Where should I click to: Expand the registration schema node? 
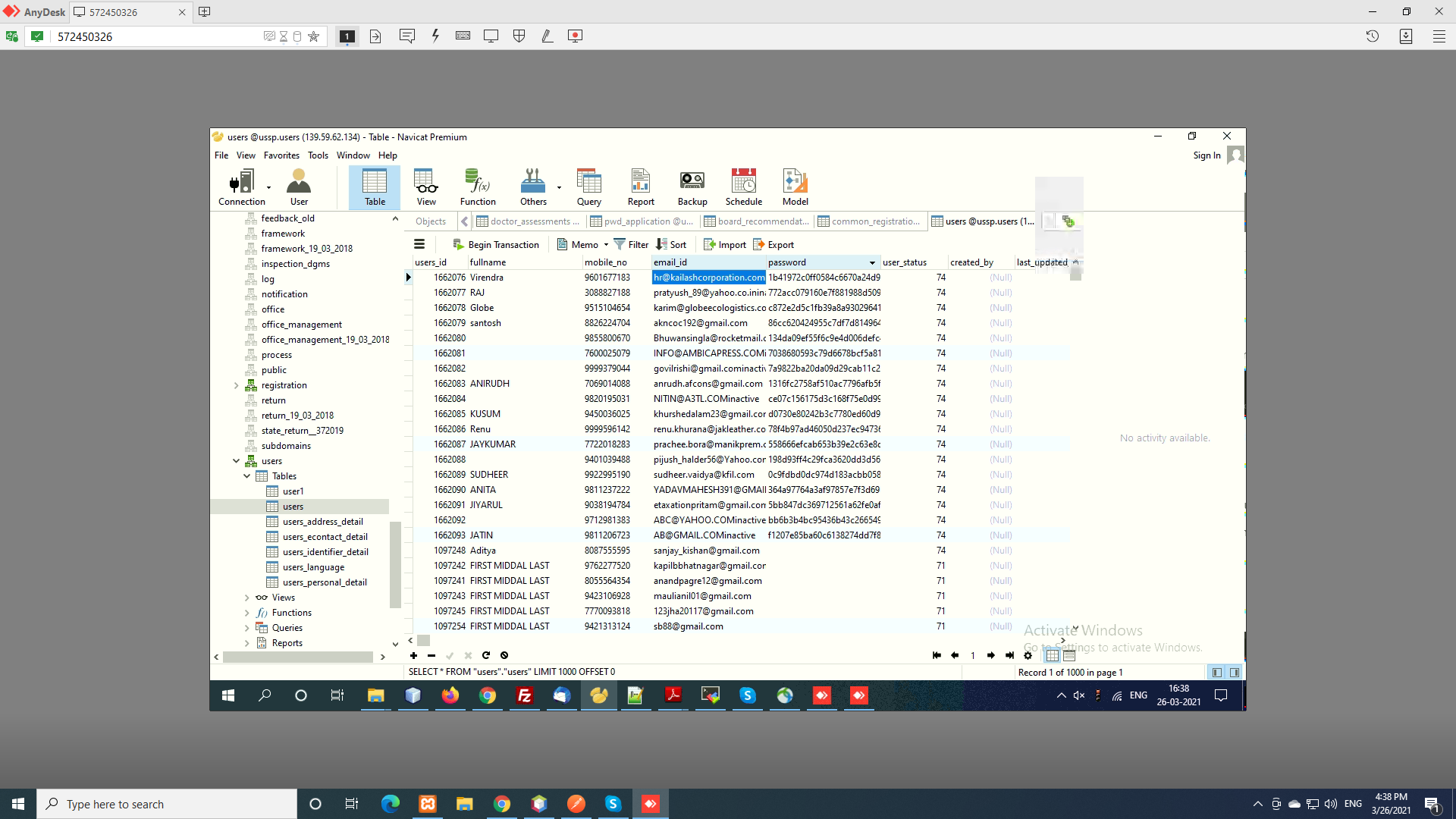pyautogui.click(x=237, y=385)
